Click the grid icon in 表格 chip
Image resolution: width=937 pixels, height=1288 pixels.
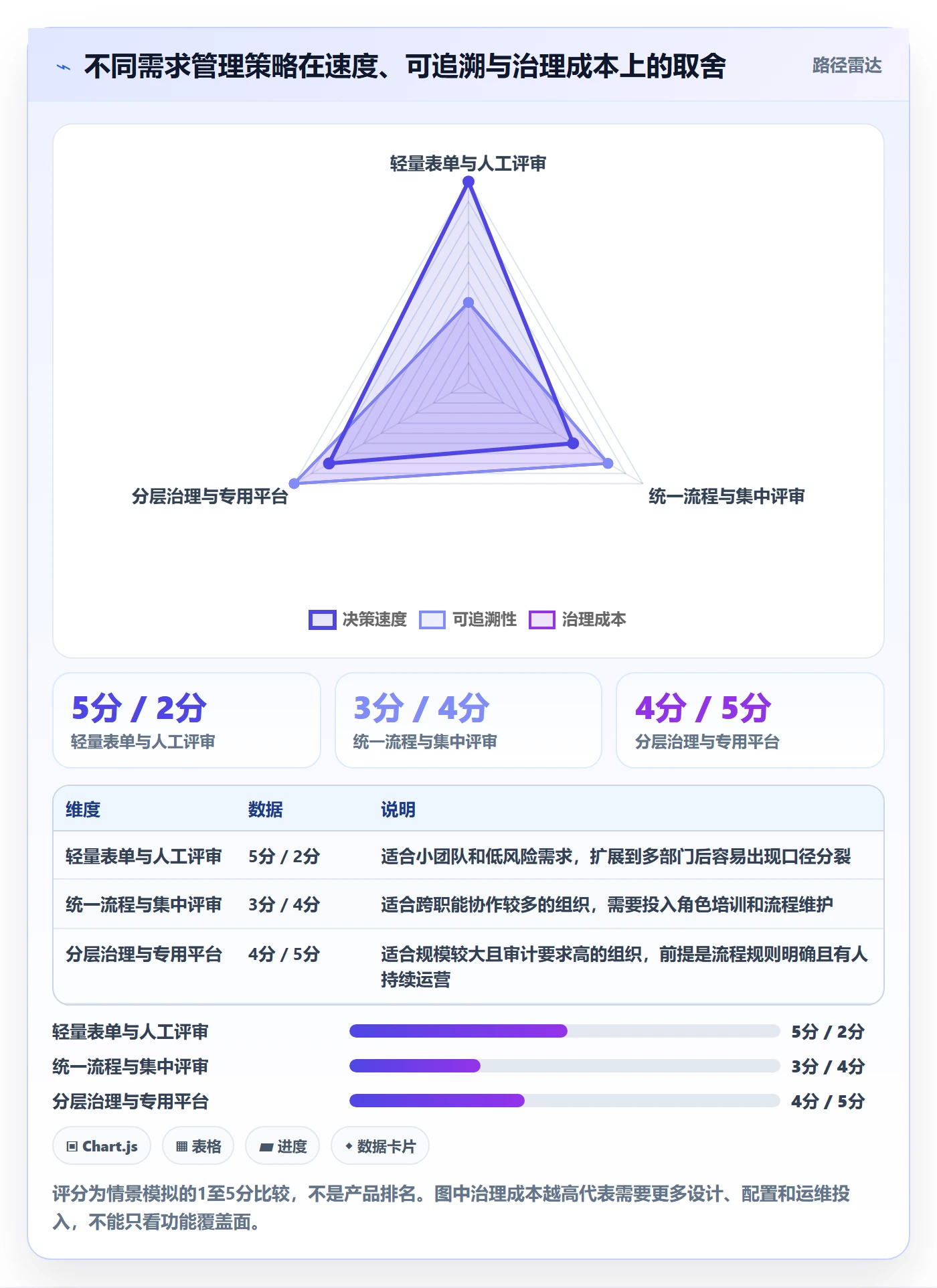click(181, 1147)
